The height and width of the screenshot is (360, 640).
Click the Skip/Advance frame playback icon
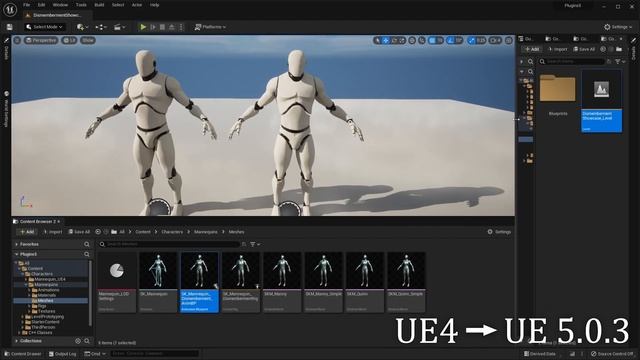coord(153,27)
